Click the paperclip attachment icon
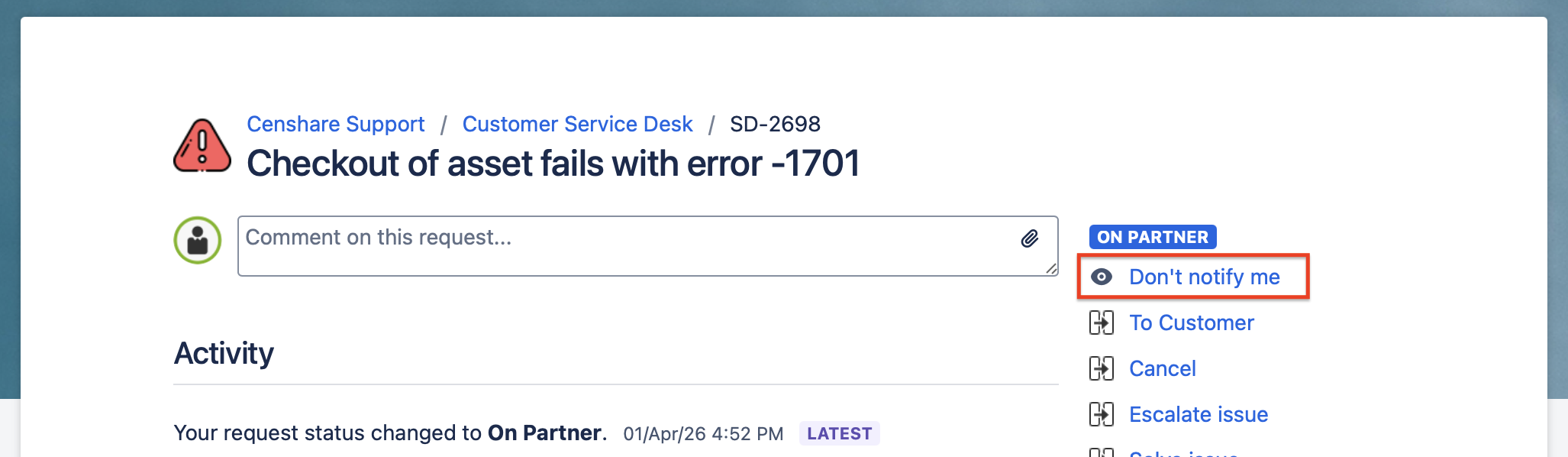Viewport: 1568px width, 457px height. [x=1030, y=239]
